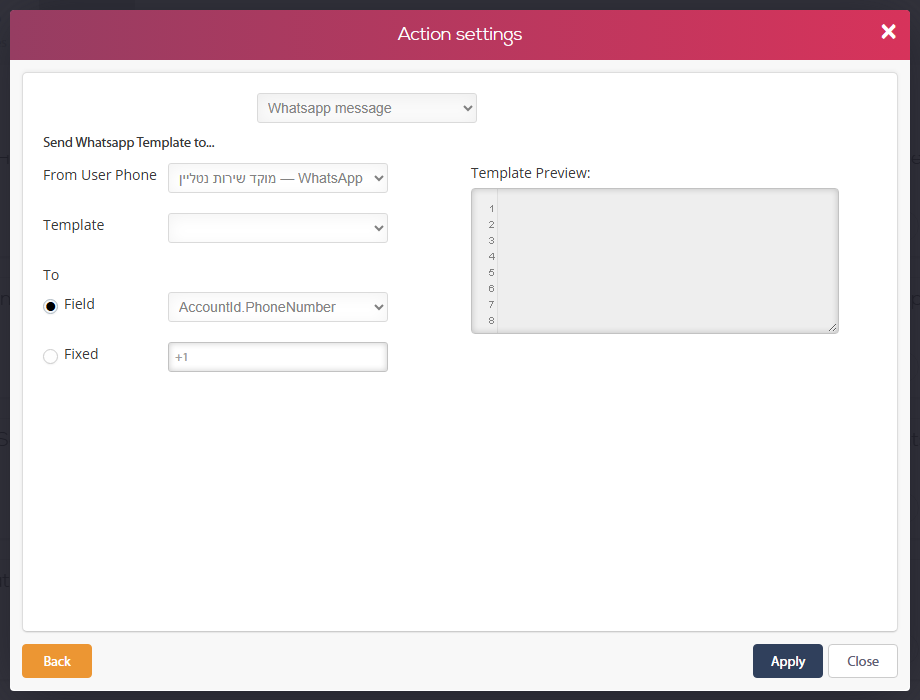Open the AccountId.PhoneNumber field dropdown
The width and height of the screenshot is (920, 700).
[278, 307]
